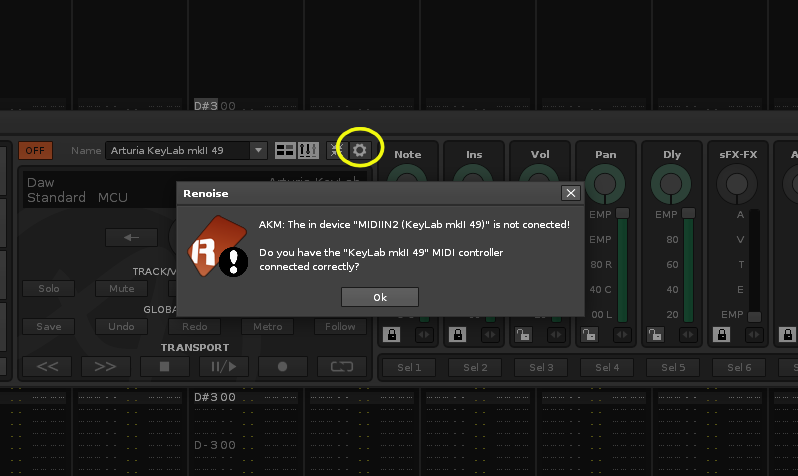Click the Vol column header label

[x=540, y=154]
